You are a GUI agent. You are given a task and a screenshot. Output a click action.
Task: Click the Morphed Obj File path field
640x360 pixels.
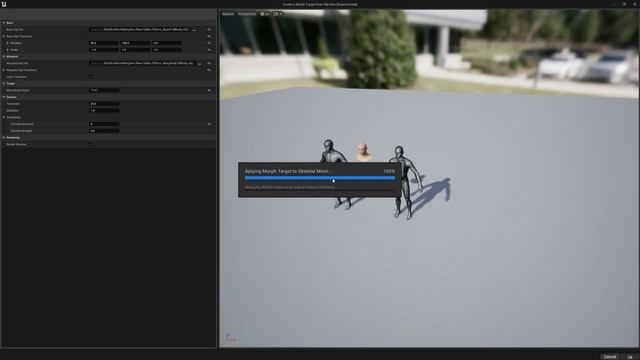pyautogui.click(x=142, y=63)
